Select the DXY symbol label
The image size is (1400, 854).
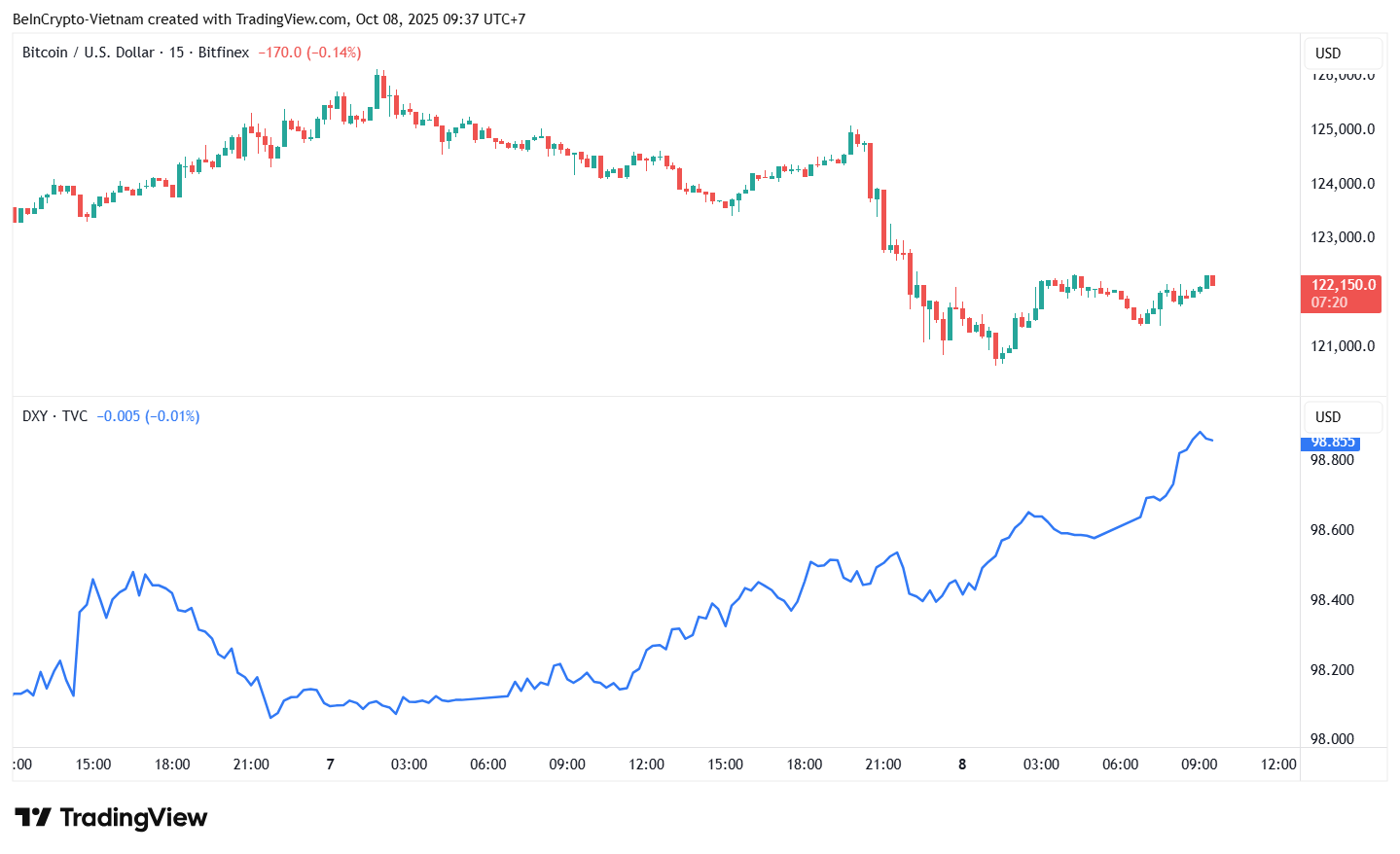pyautogui.click(x=35, y=416)
